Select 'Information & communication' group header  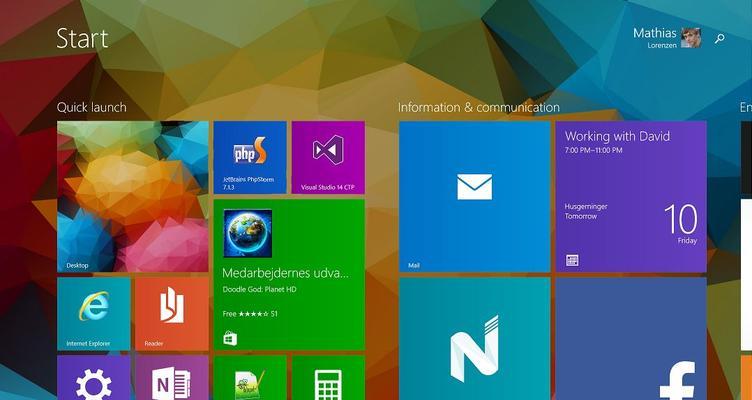coord(478,107)
